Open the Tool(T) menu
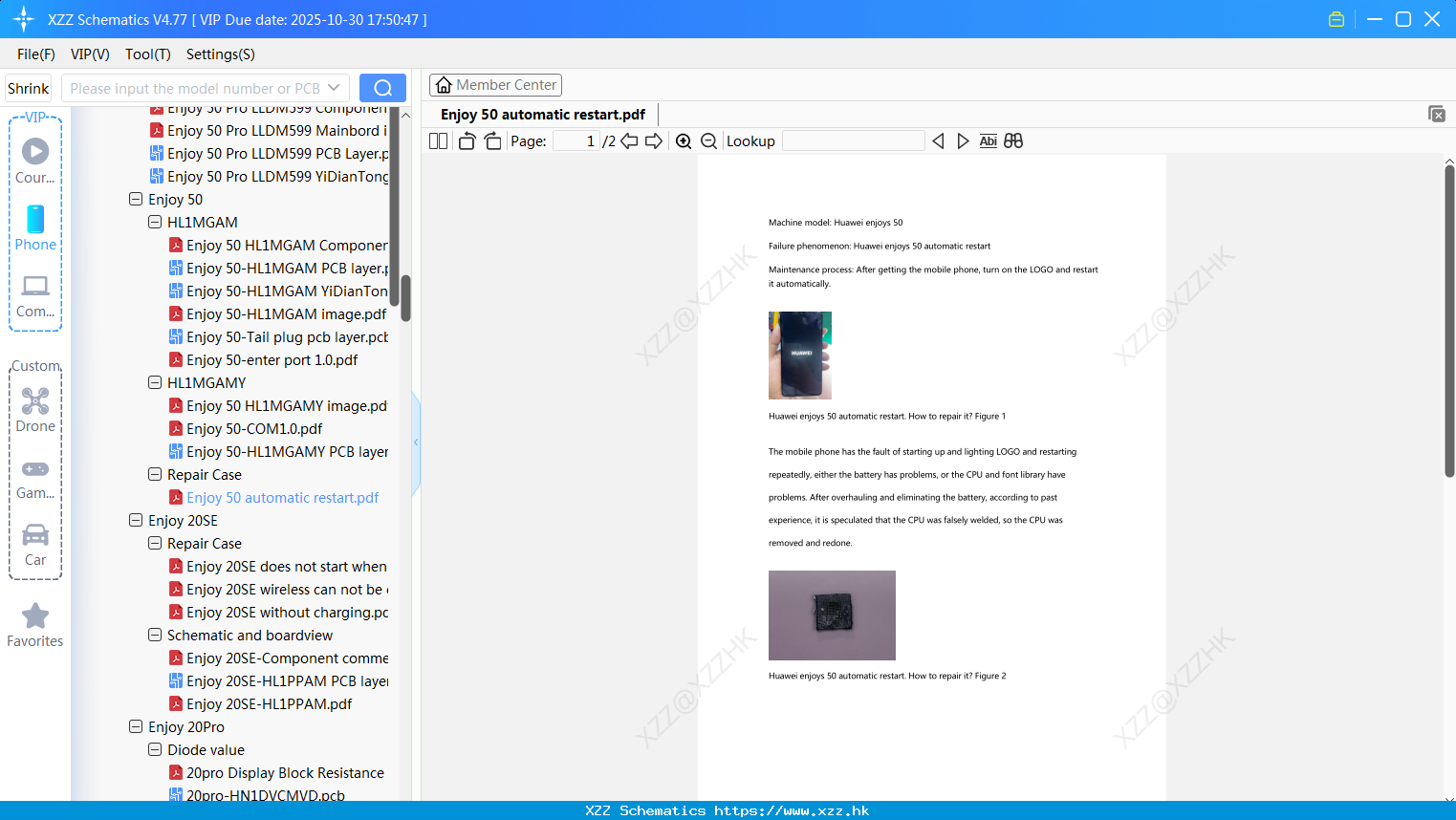The width and height of the screenshot is (1456, 820). [x=147, y=54]
